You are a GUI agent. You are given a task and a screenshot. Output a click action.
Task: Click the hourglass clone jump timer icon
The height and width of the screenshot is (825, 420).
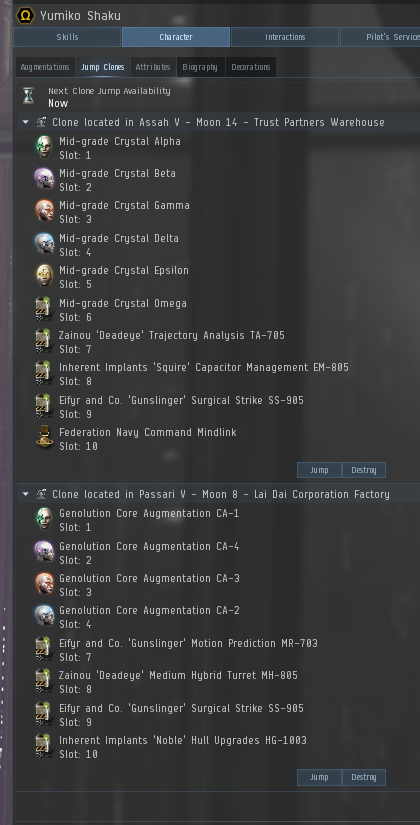(x=28, y=96)
